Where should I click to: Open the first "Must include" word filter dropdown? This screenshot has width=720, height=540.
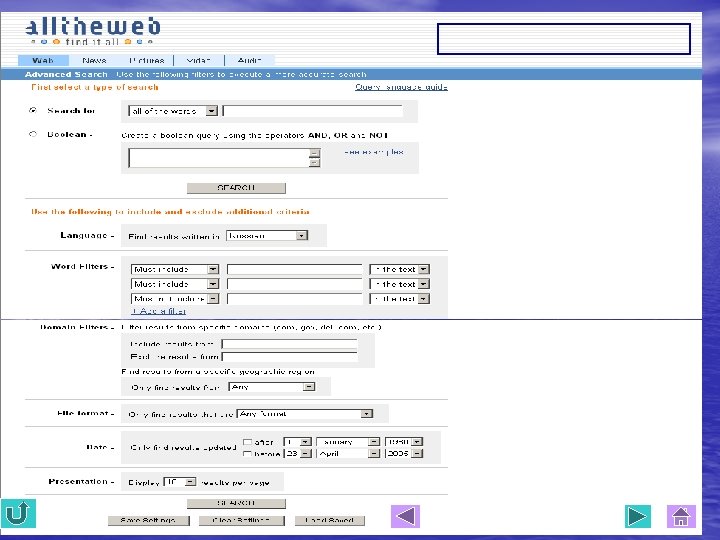pyautogui.click(x=175, y=270)
